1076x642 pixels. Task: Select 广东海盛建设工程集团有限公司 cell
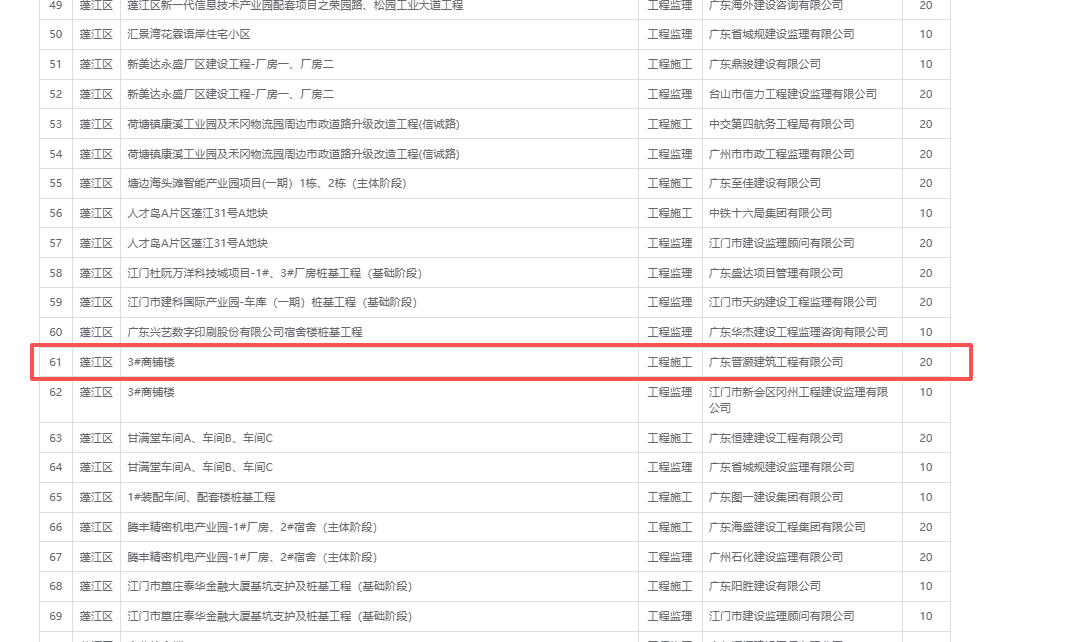(787, 527)
